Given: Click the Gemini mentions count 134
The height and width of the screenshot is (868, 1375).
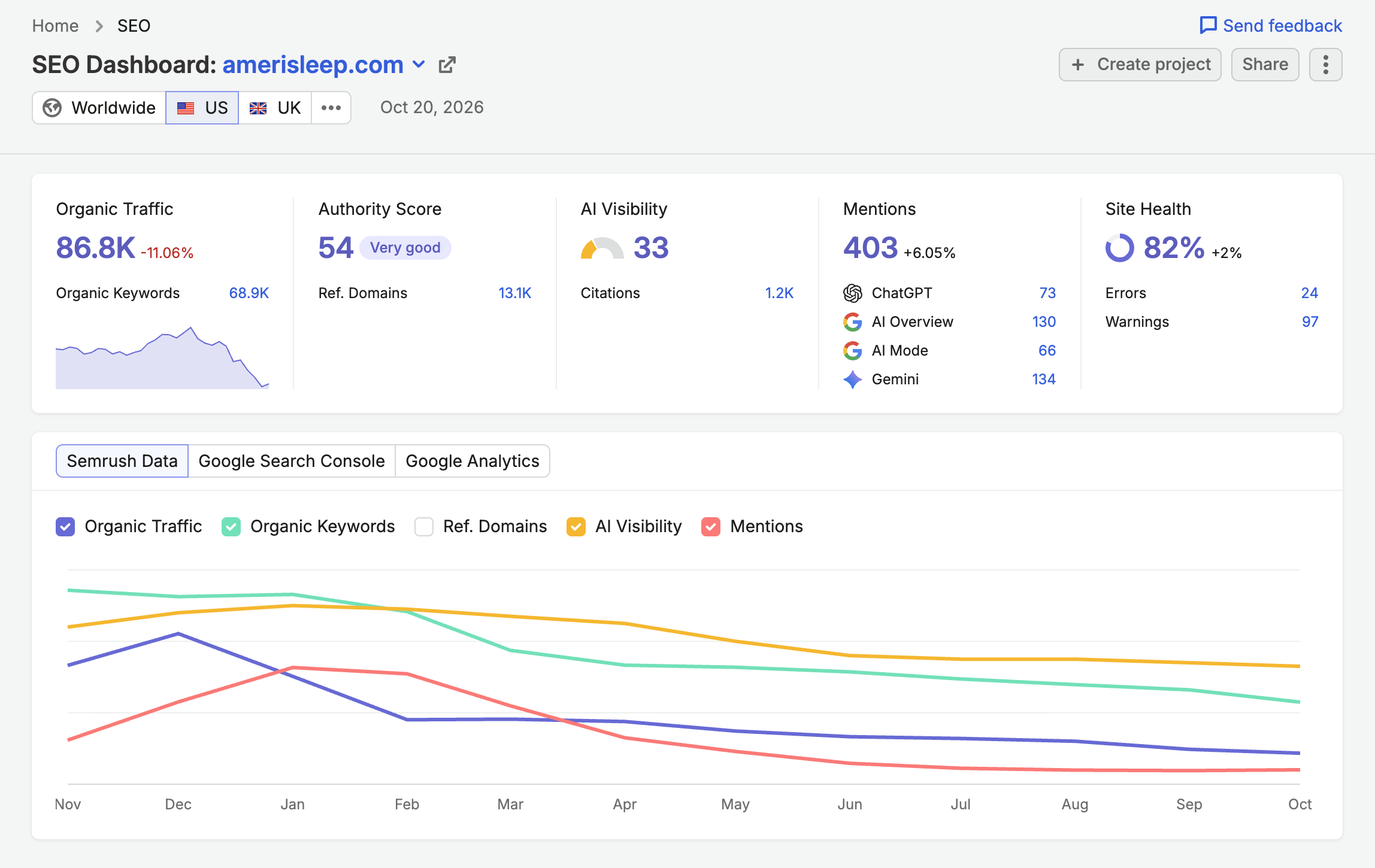Looking at the screenshot, I should pos(1044,379).
